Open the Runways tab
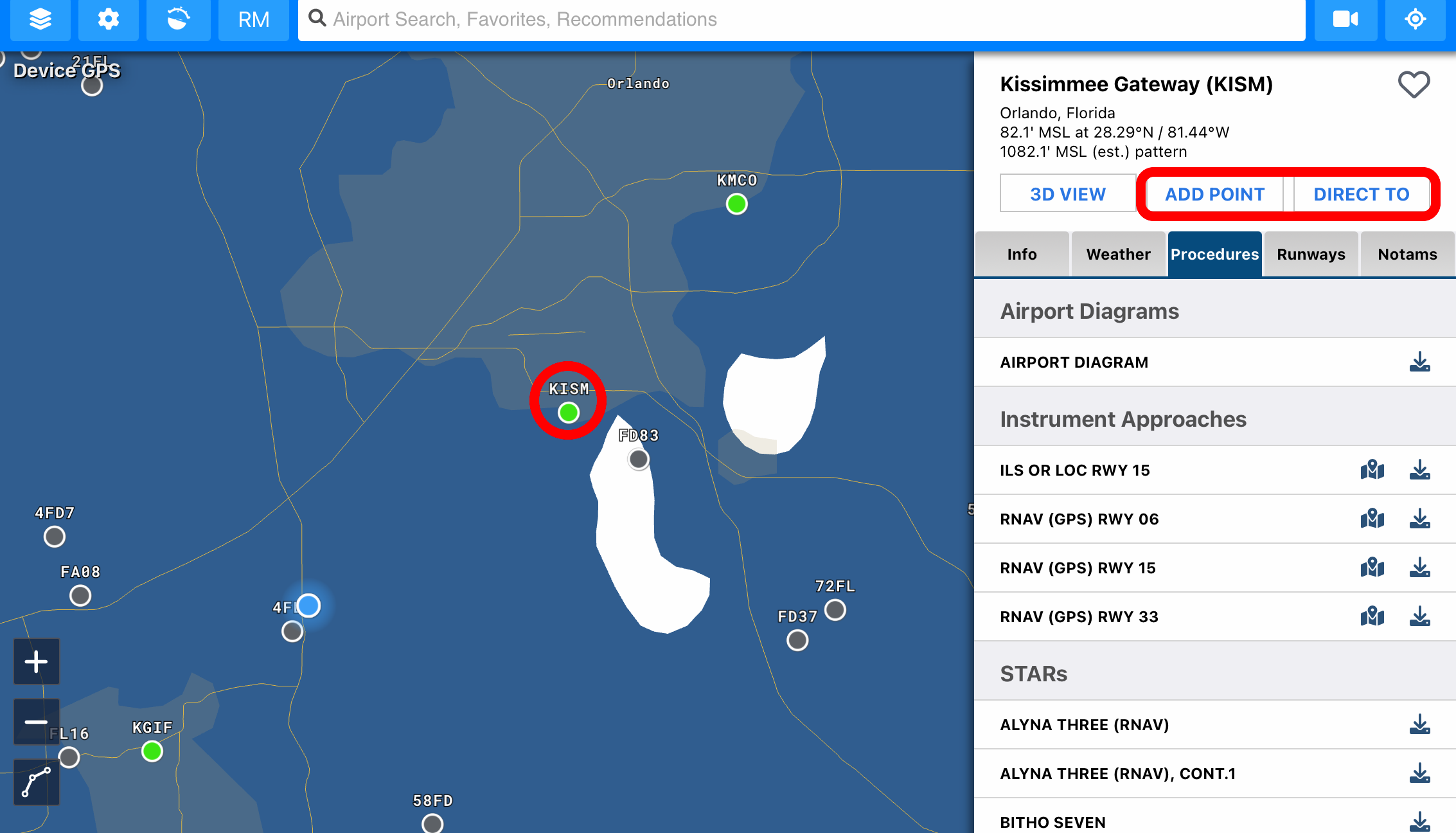 tap(1311, 255)
